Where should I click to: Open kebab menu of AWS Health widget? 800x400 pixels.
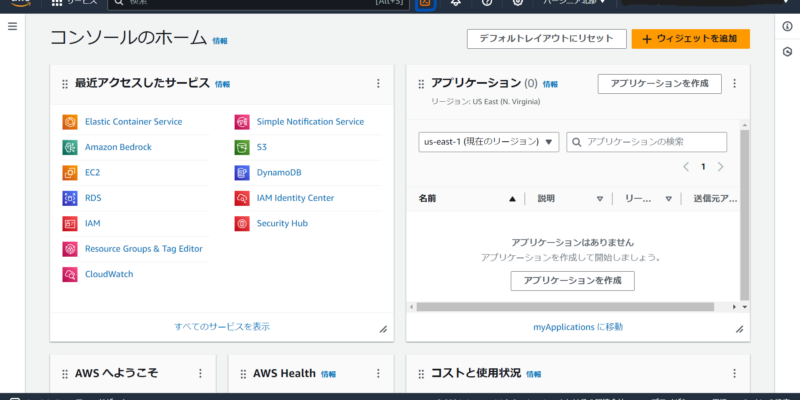(378, 373)
